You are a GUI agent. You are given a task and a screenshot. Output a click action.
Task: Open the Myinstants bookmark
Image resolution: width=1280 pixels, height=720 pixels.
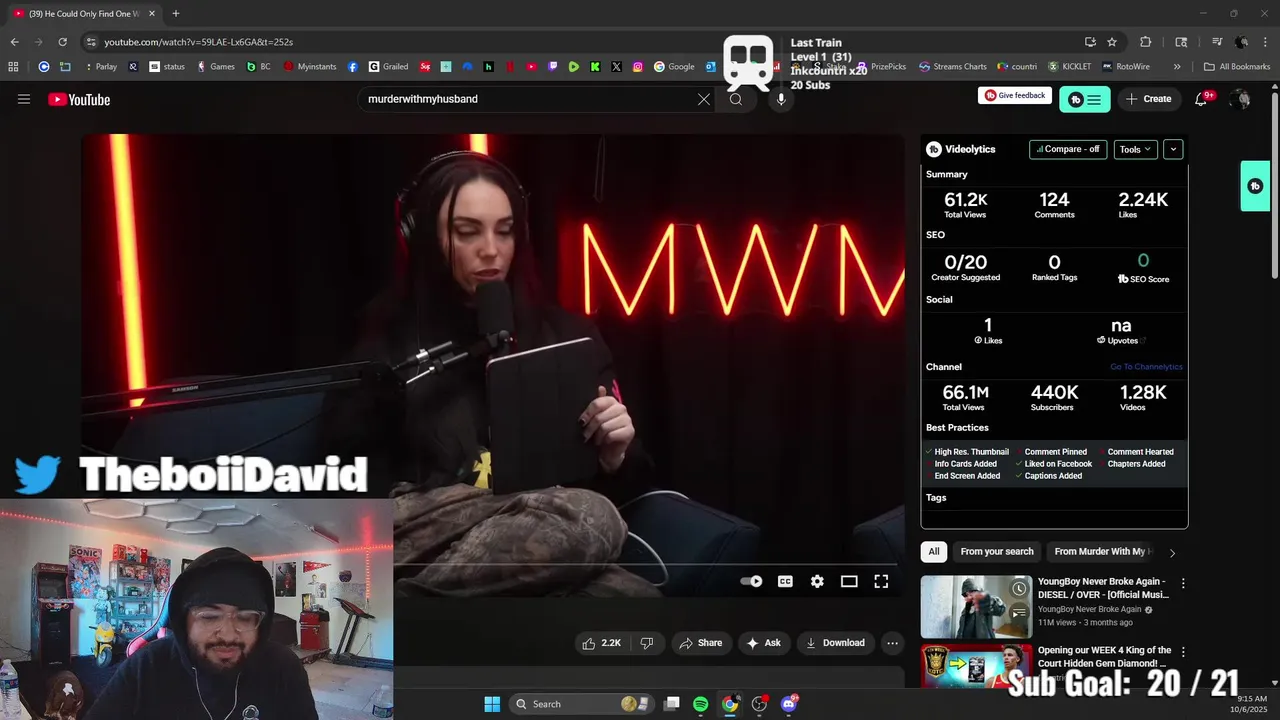(310, 67)
